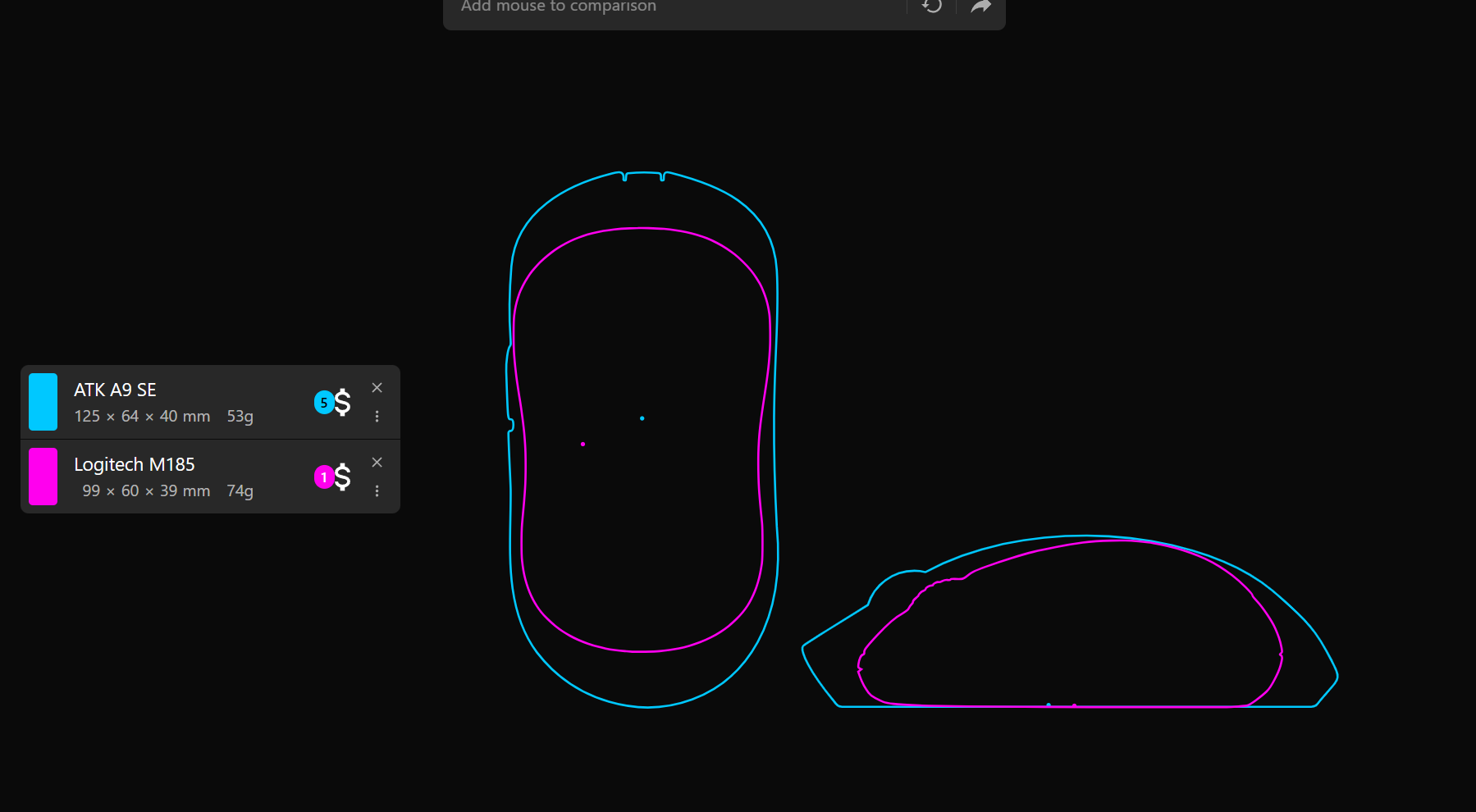Click the share arrow icon

point(981,7)
